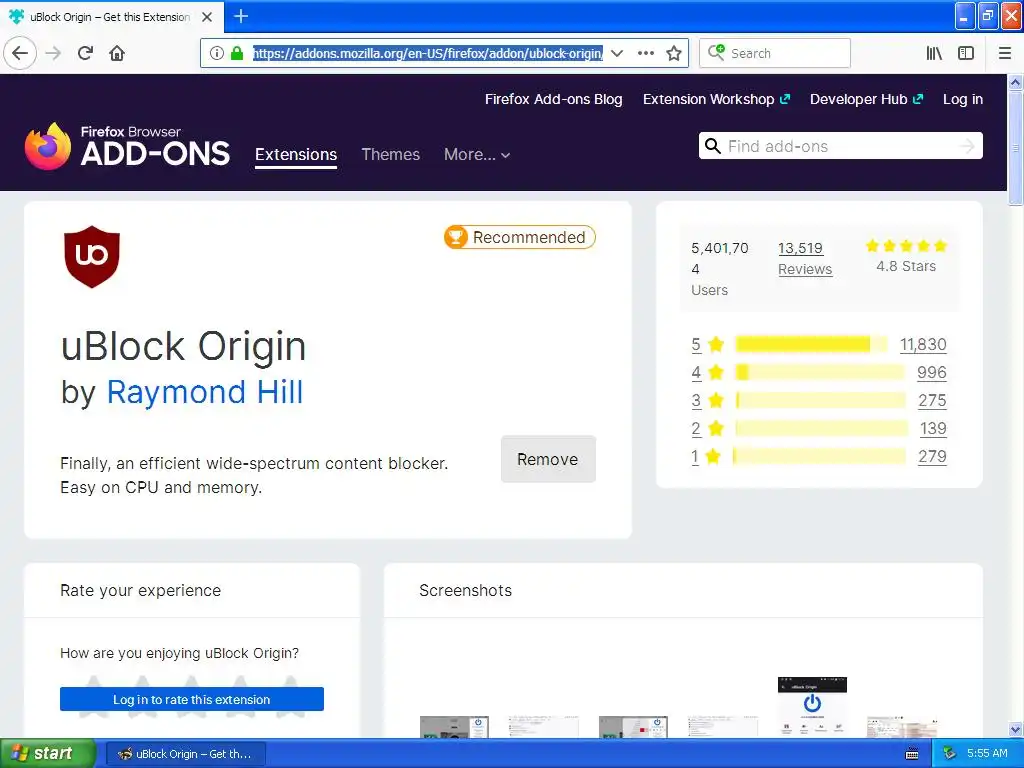Show the 139 two-star reviews
Screen dimensions: 1024x768
point(933,428)
